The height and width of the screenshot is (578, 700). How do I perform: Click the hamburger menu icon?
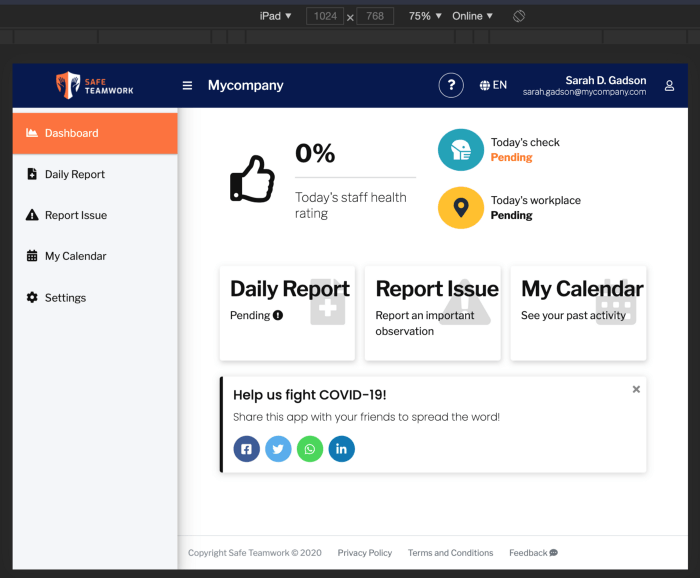(x=187, y=86)
